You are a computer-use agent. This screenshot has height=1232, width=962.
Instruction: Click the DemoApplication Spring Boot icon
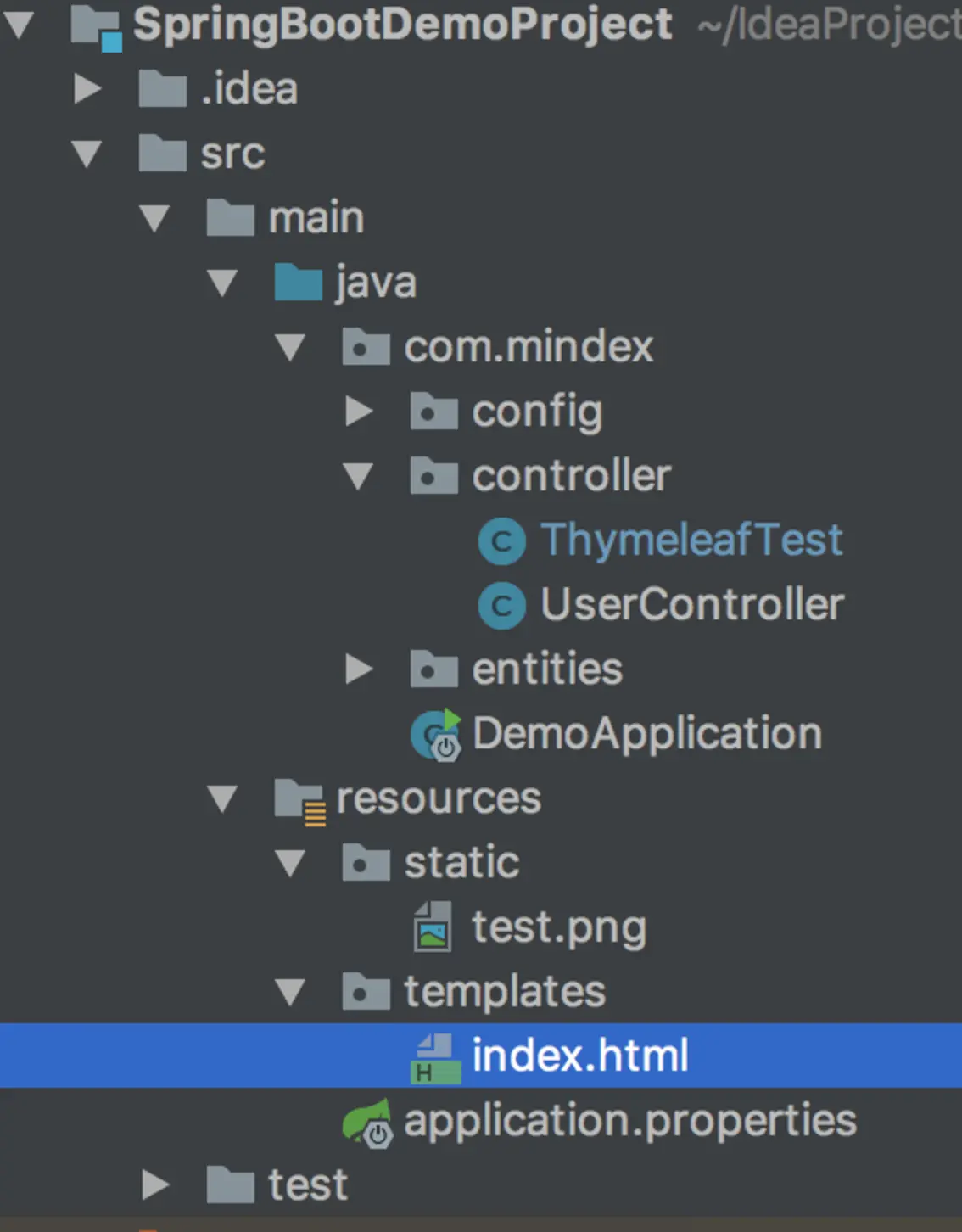(x=436, y=735)
